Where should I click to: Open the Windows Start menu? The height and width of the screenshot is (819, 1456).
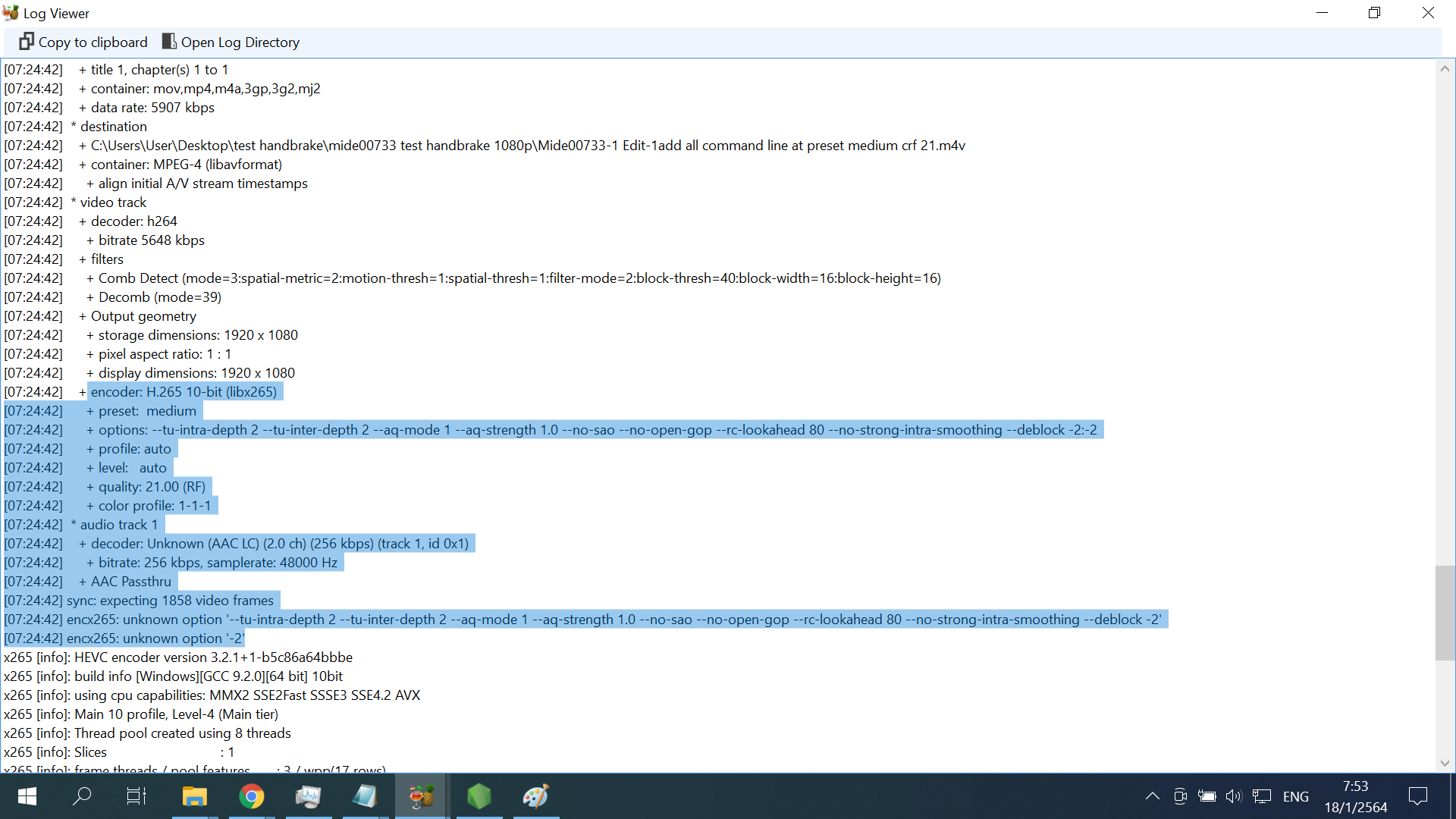[x=27, y=796]
